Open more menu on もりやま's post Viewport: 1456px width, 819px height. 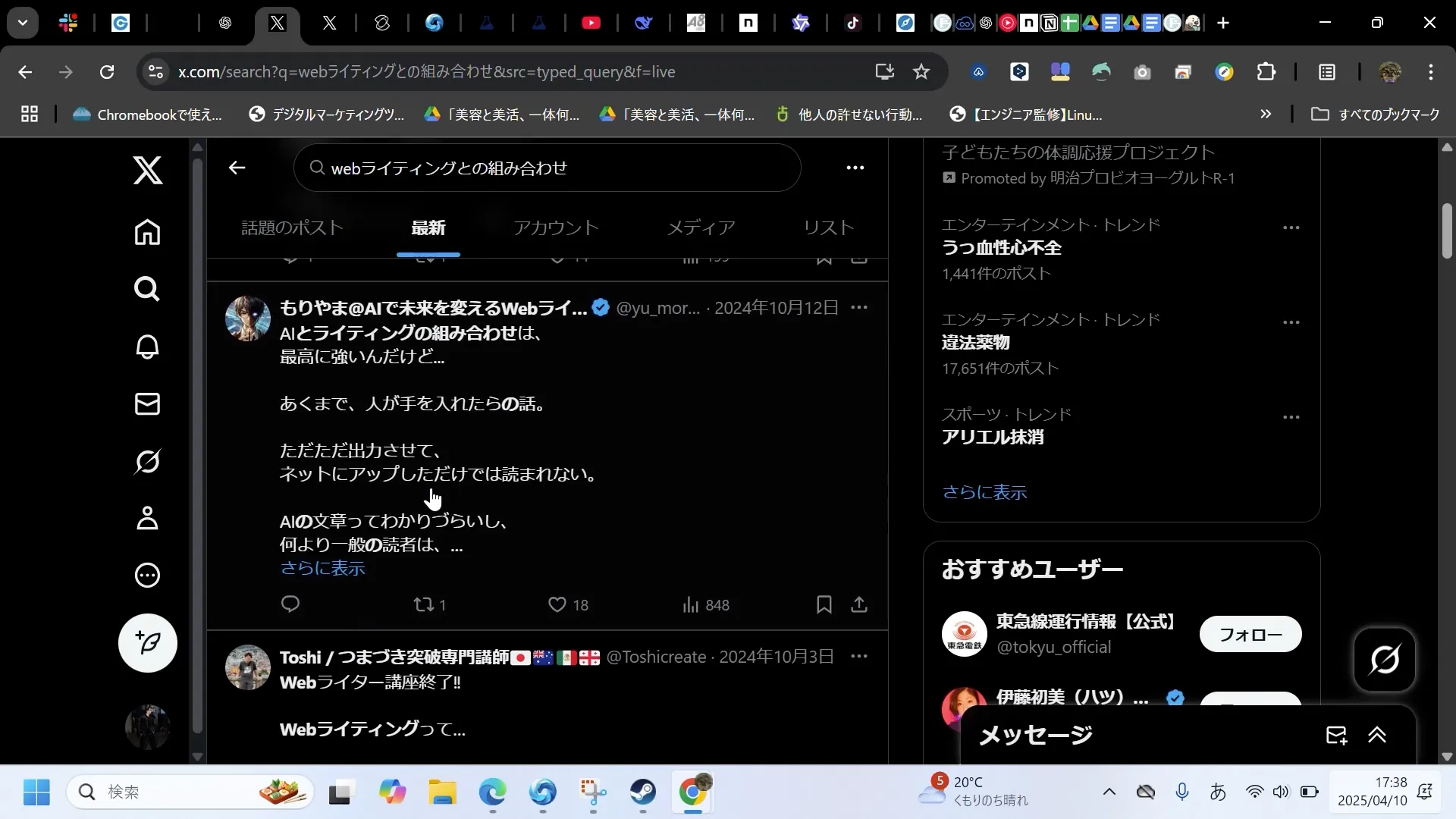(859, 307)
